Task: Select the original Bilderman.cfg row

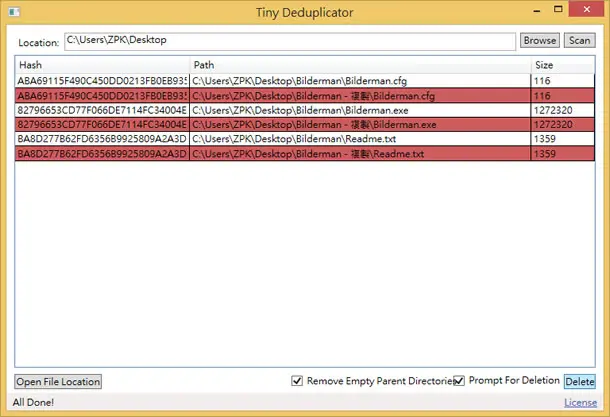Action: [x=305, y=81]
